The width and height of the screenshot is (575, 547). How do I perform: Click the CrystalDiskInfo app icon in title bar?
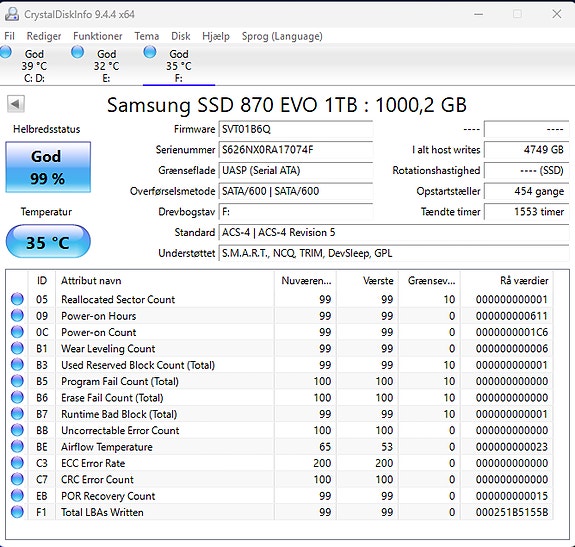(12, 14)
